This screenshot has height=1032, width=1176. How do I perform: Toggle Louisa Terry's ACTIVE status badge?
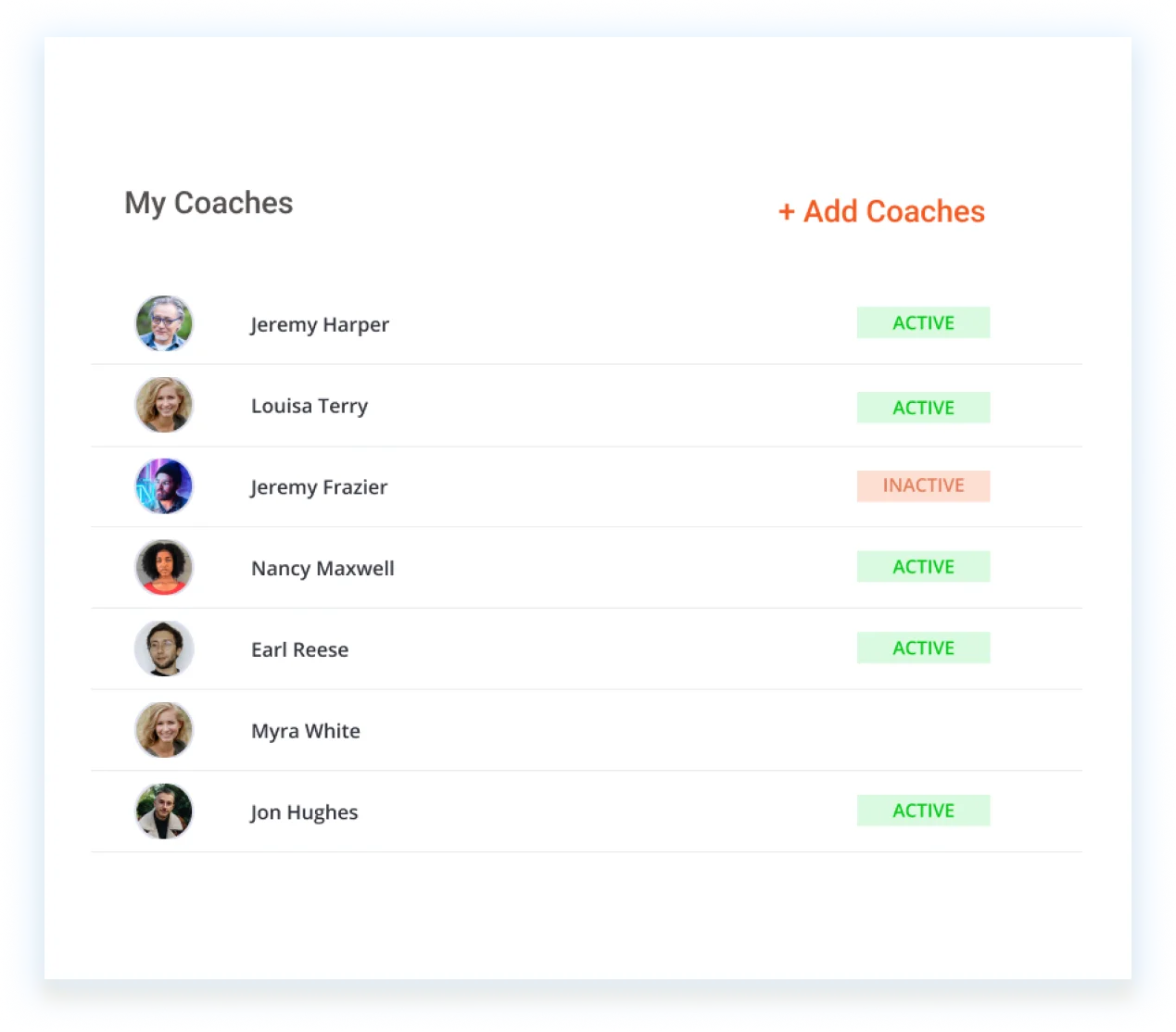pyautogui.click(x=923, y=408)
